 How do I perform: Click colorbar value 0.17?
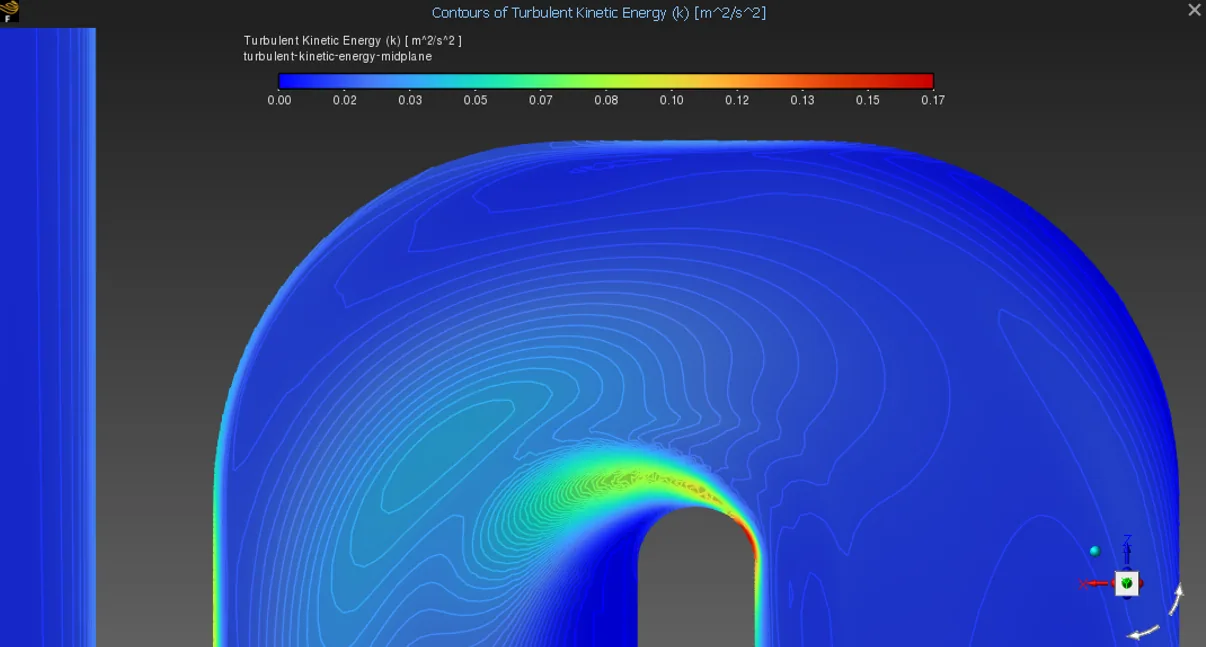(x=933, y=100)
